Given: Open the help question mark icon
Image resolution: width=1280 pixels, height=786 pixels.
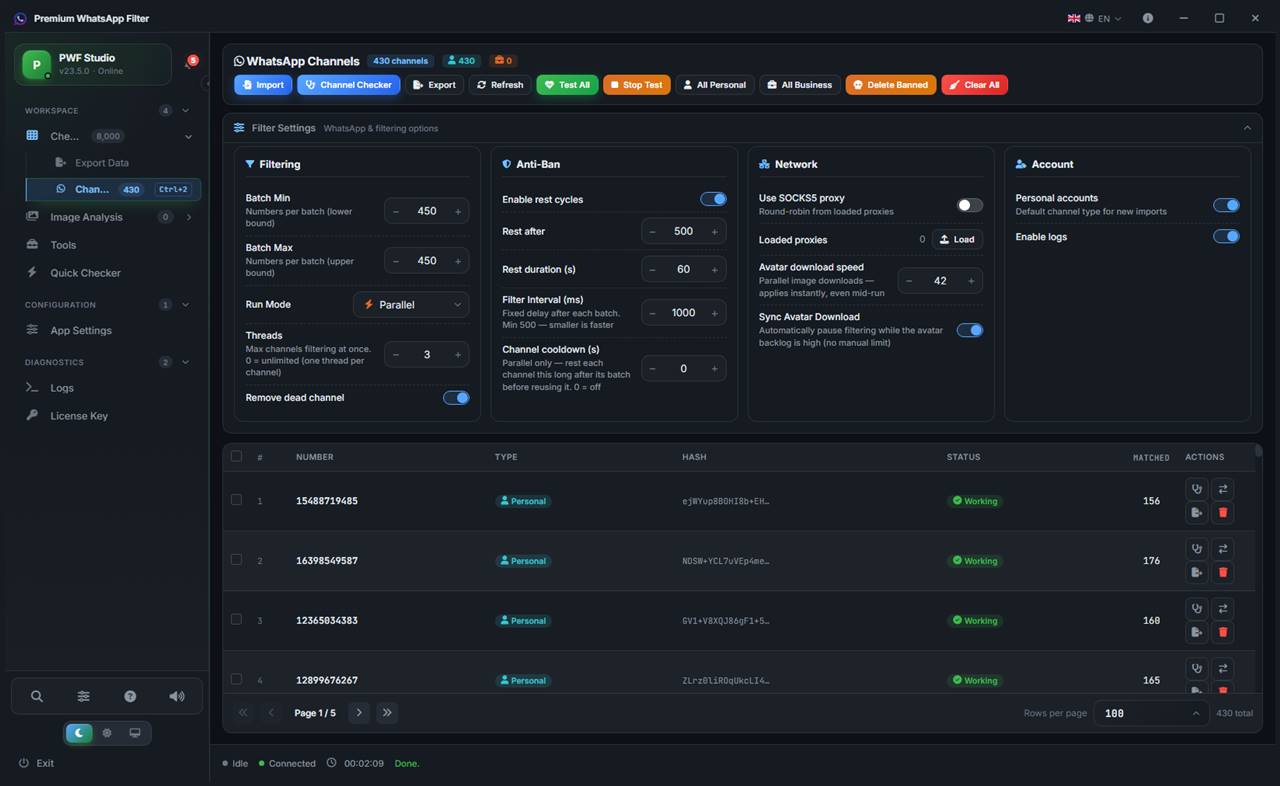Looking at the screenshot, I should (x=130, y=696).
